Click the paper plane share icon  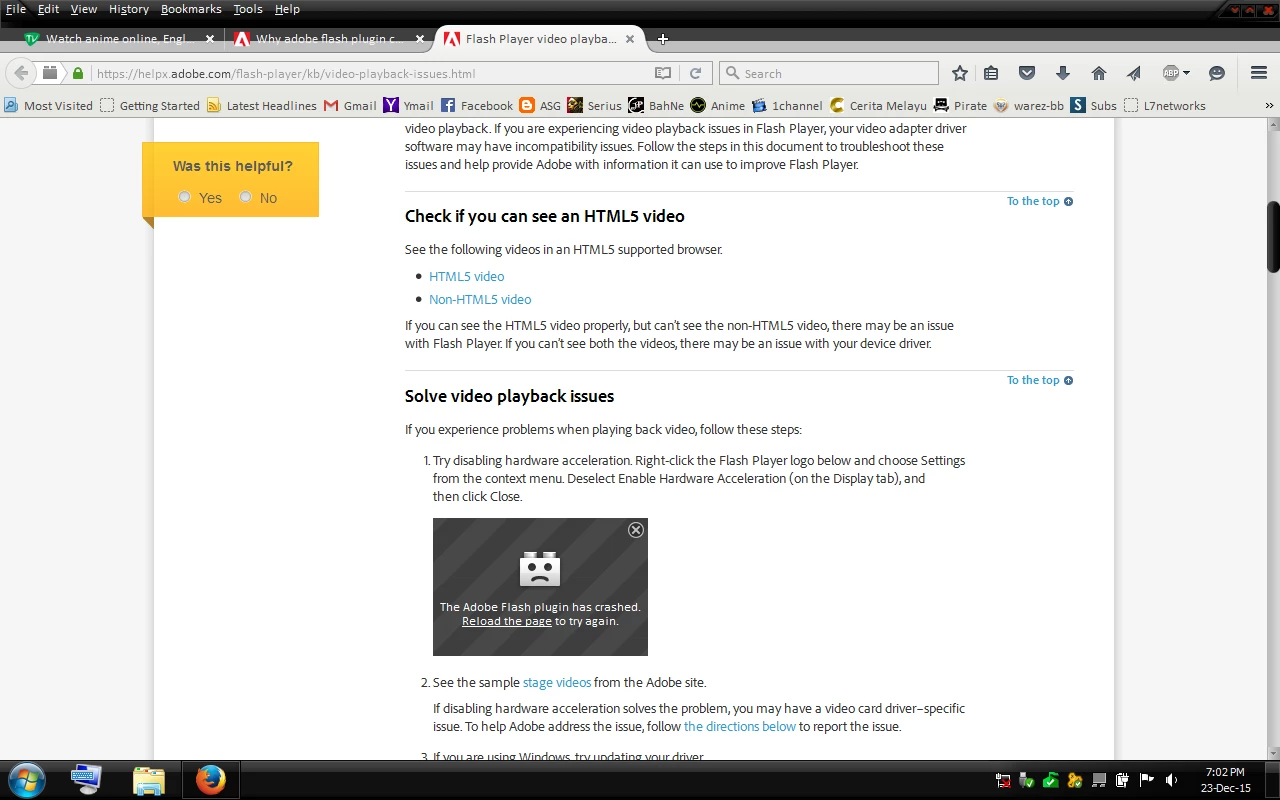point(1134,73)
